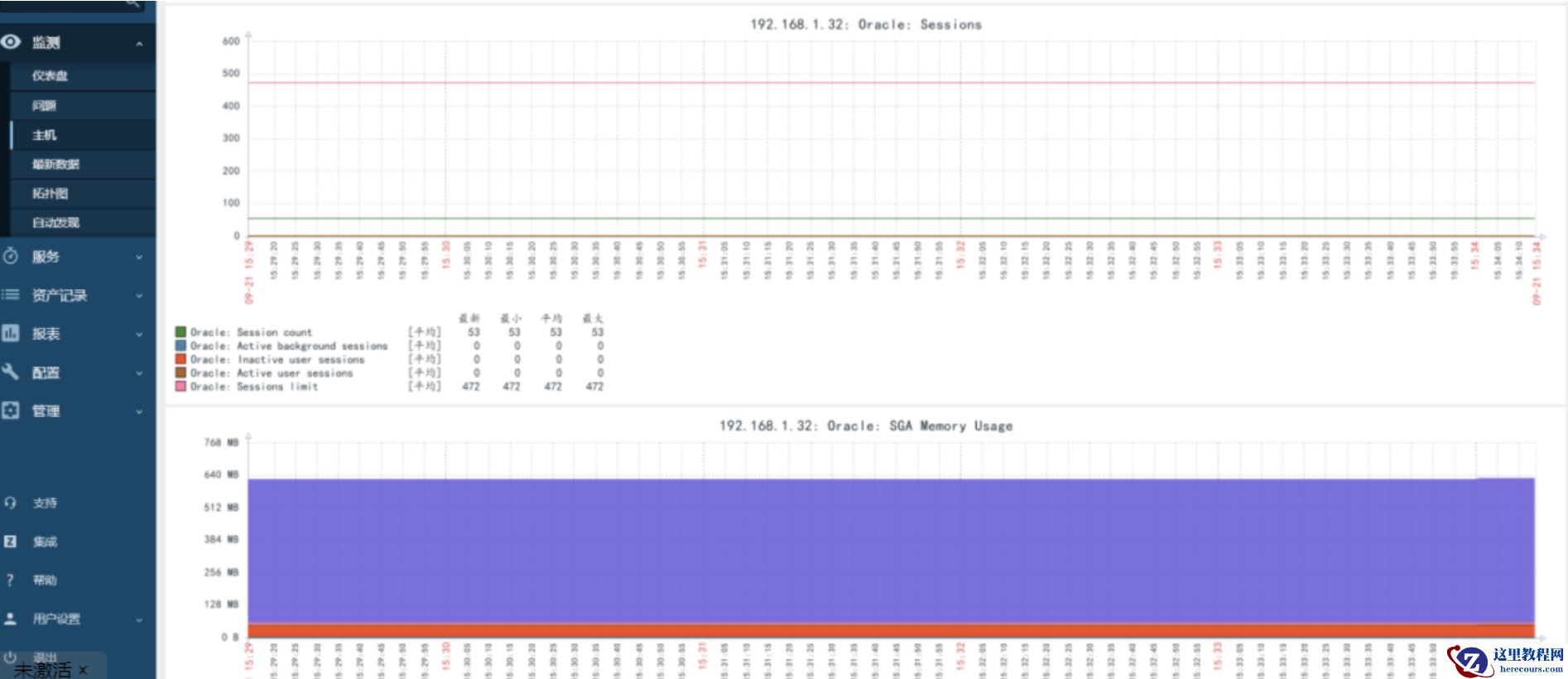Click the 集成 Z icon
Viewport: 1568px width, 679px height.
tap(11, 541)
